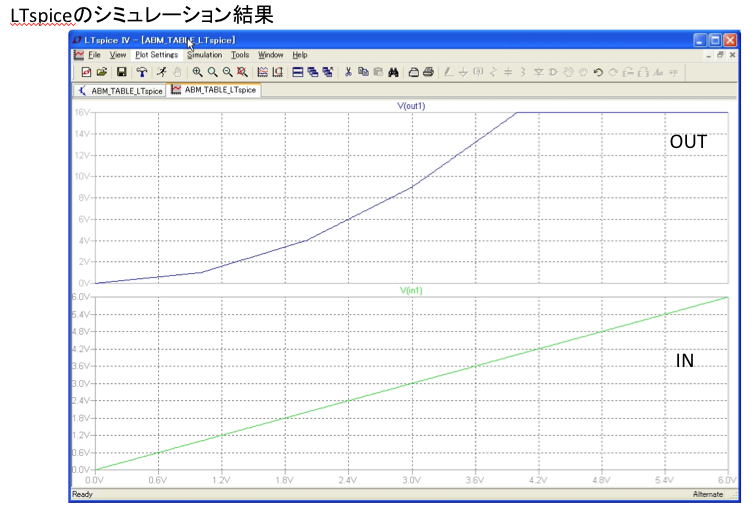756x509 pixels.
Task: Click the Pick Visible Traces waveform icon
Action: [262, 72]
